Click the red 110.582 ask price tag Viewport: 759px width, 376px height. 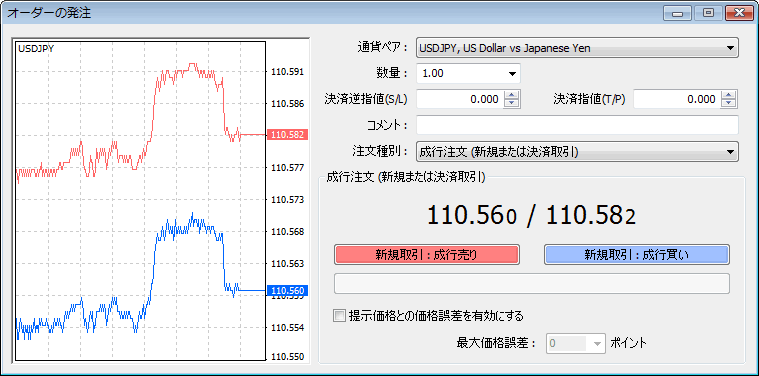288,135
